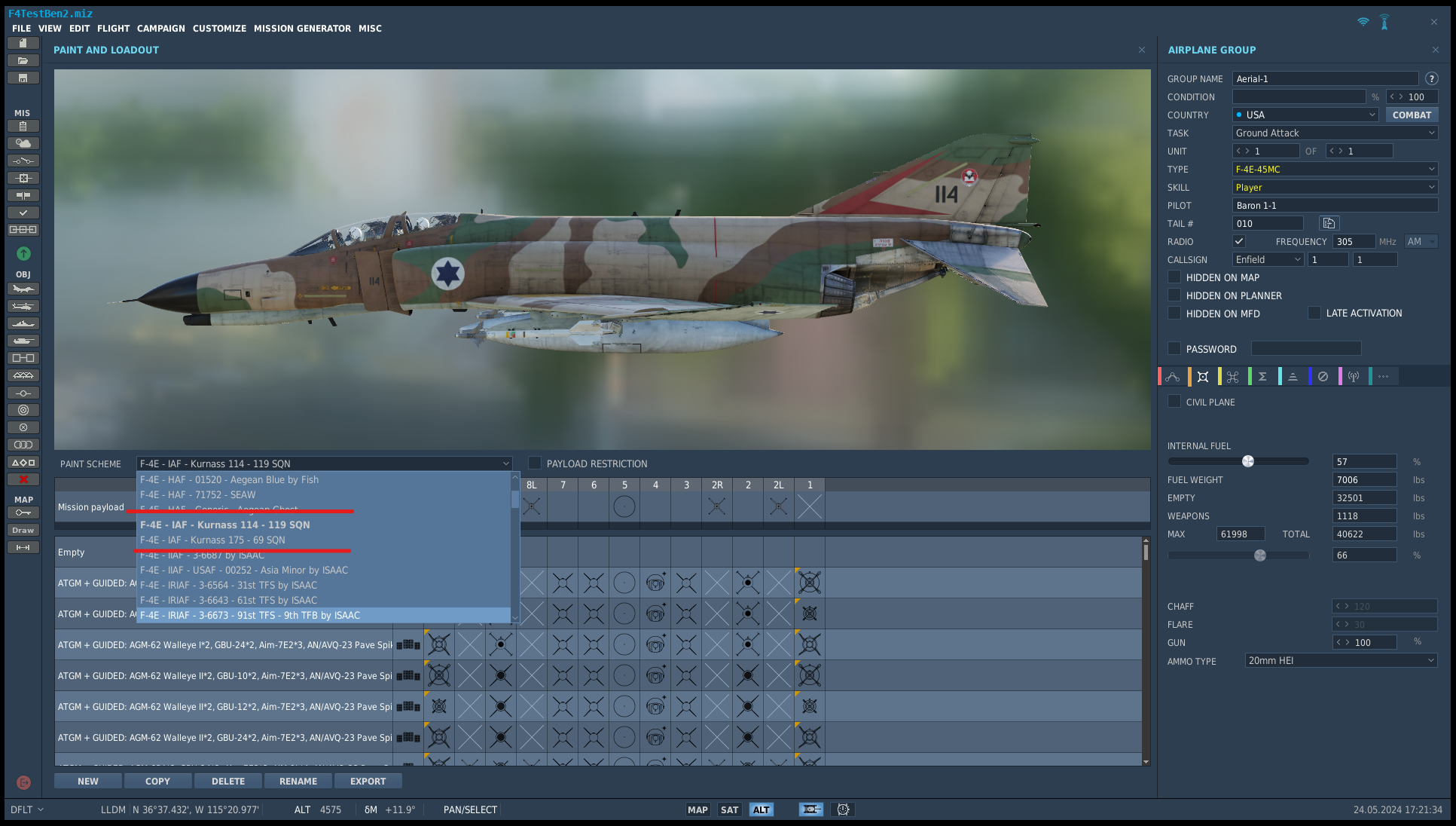Viewport: 1456px width, 826px height.
Task: Open the summary sigma tab icon
Action: [x=1262, y=377]
